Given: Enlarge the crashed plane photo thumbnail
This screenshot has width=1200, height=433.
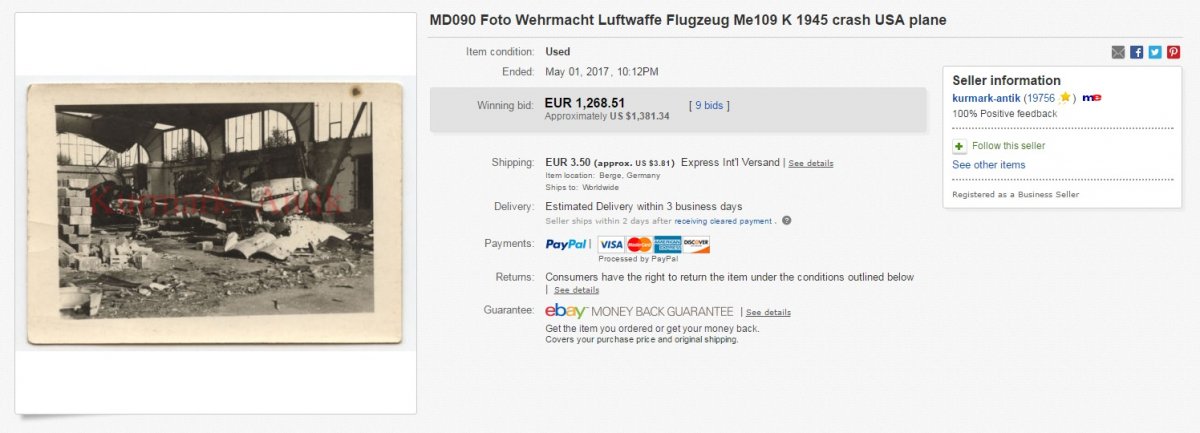Looking at the screenshot, I should [x=215, y=213].
